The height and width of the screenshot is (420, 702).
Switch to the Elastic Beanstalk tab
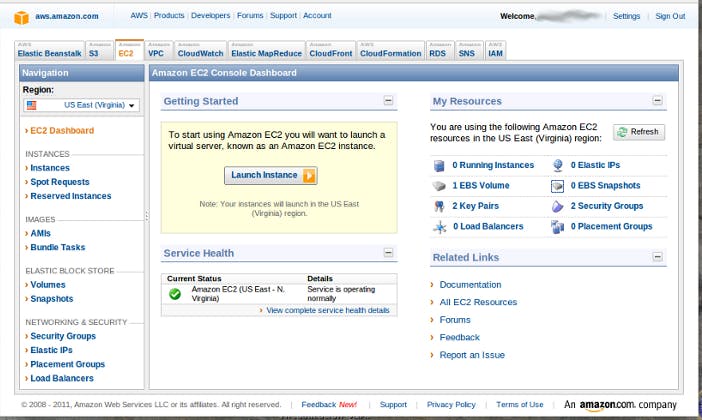click(x=50, y=50)
